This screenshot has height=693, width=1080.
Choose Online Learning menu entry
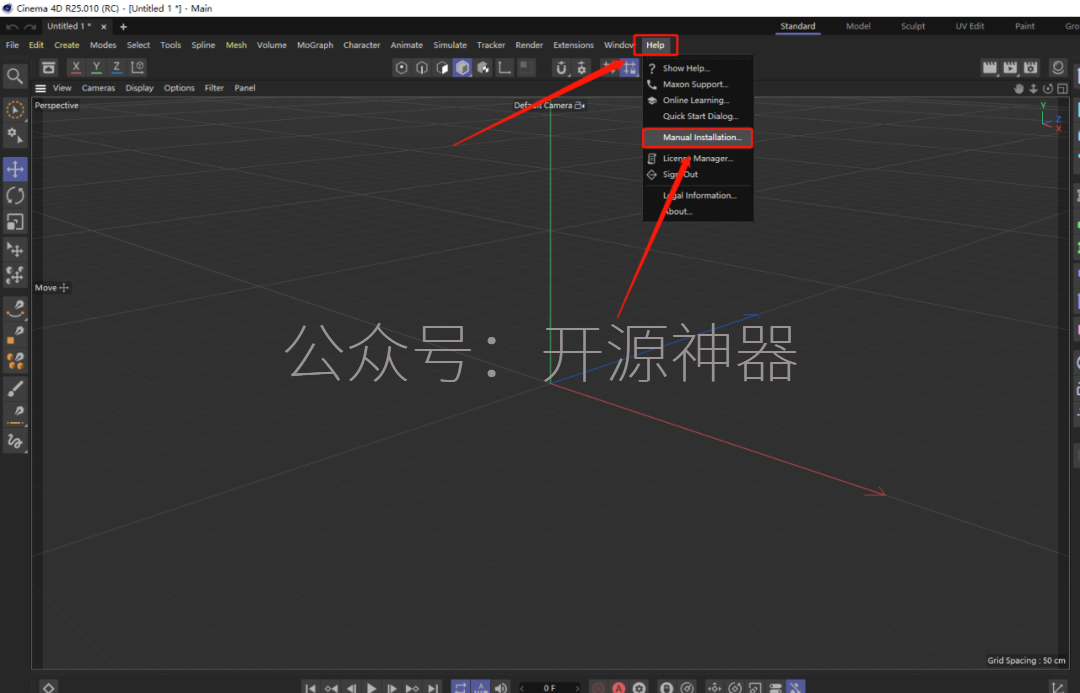(697, 100)
